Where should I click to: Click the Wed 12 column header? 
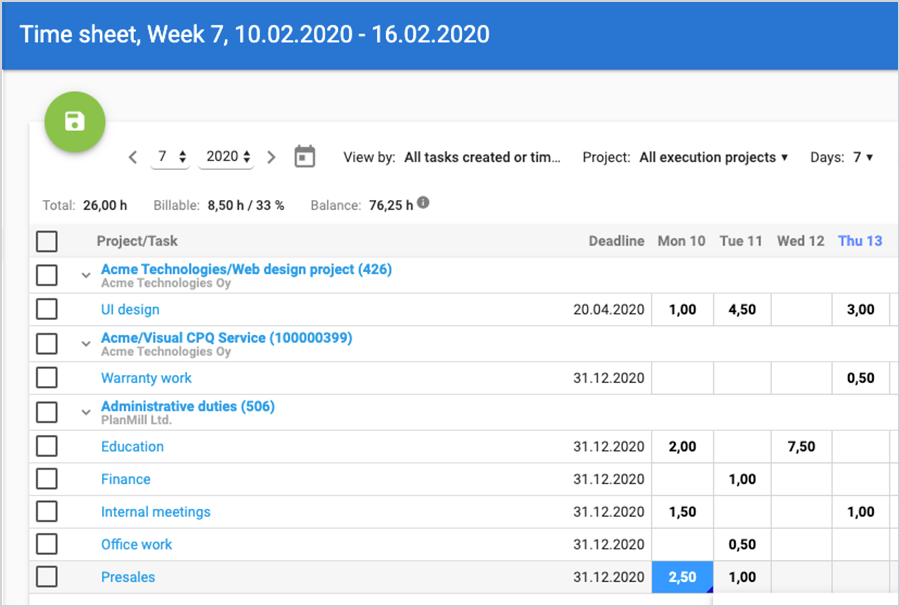[801, 241]
